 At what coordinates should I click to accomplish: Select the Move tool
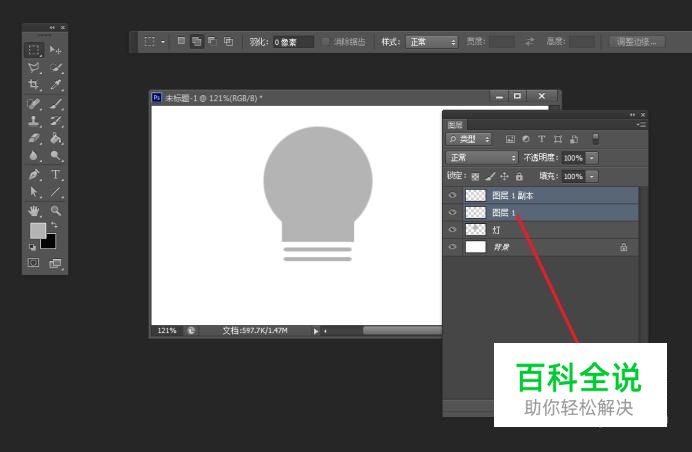click(x=56, y=49)
